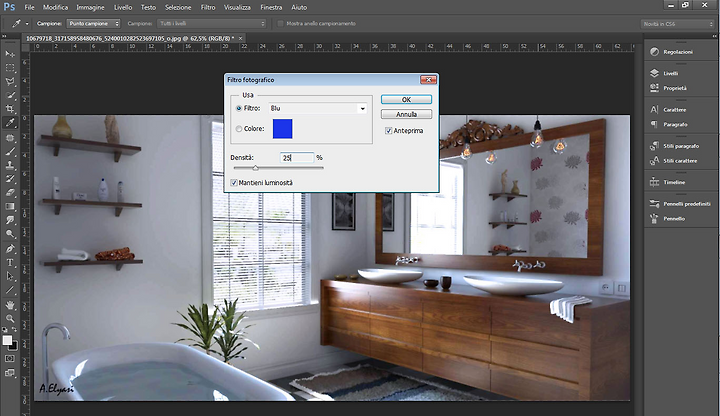Open the Immagine menu
The image size is (720, 416).
pyautogui.click(x=90, y=7)
